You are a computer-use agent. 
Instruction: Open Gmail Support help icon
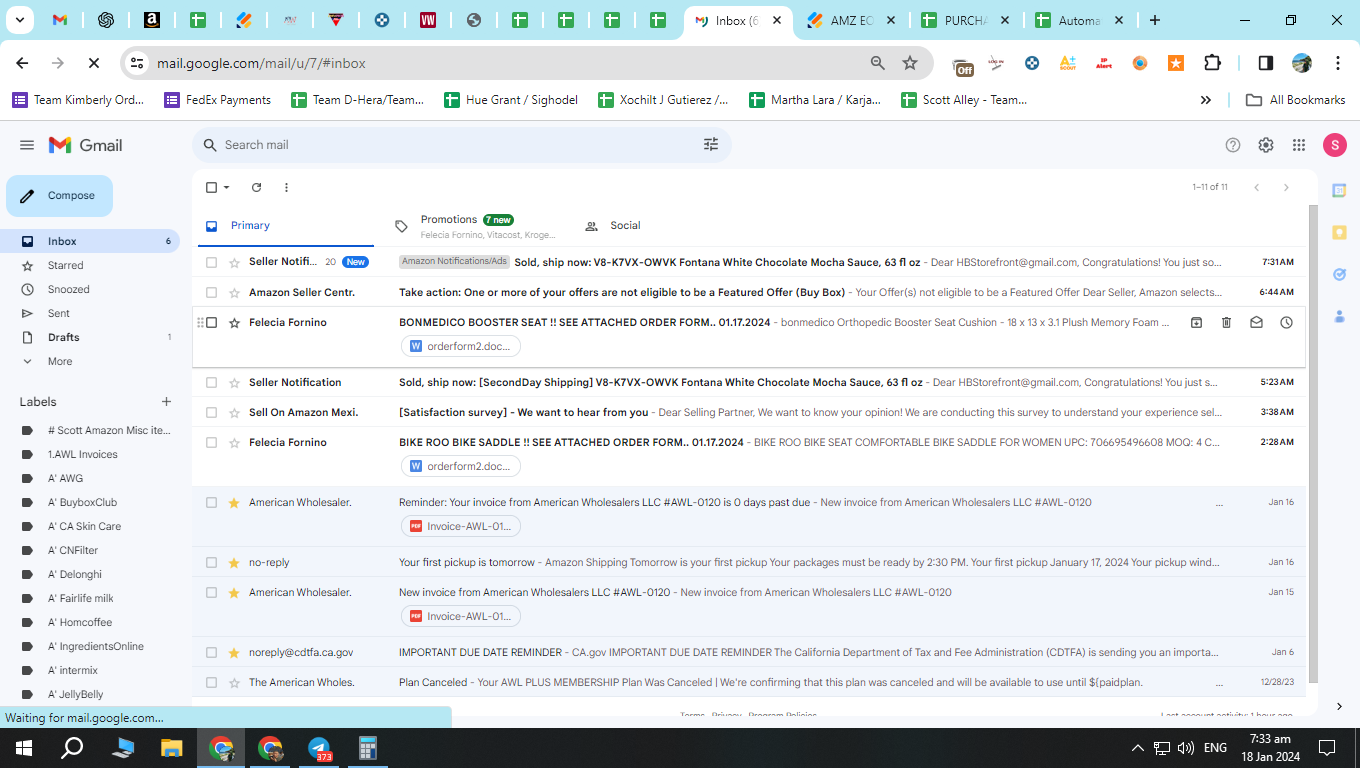coord(1233,145)
